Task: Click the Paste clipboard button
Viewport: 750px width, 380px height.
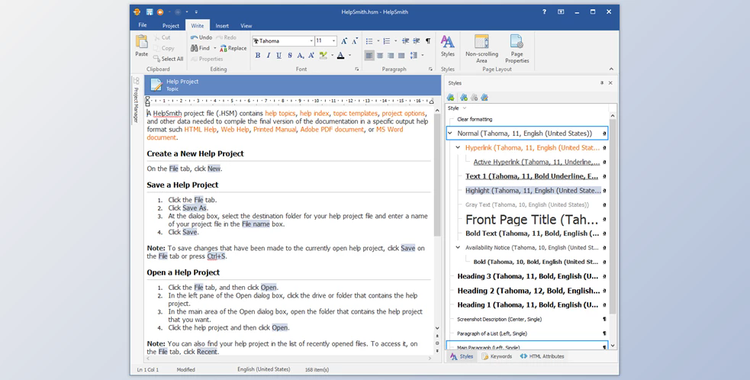Action: [142, 46]
